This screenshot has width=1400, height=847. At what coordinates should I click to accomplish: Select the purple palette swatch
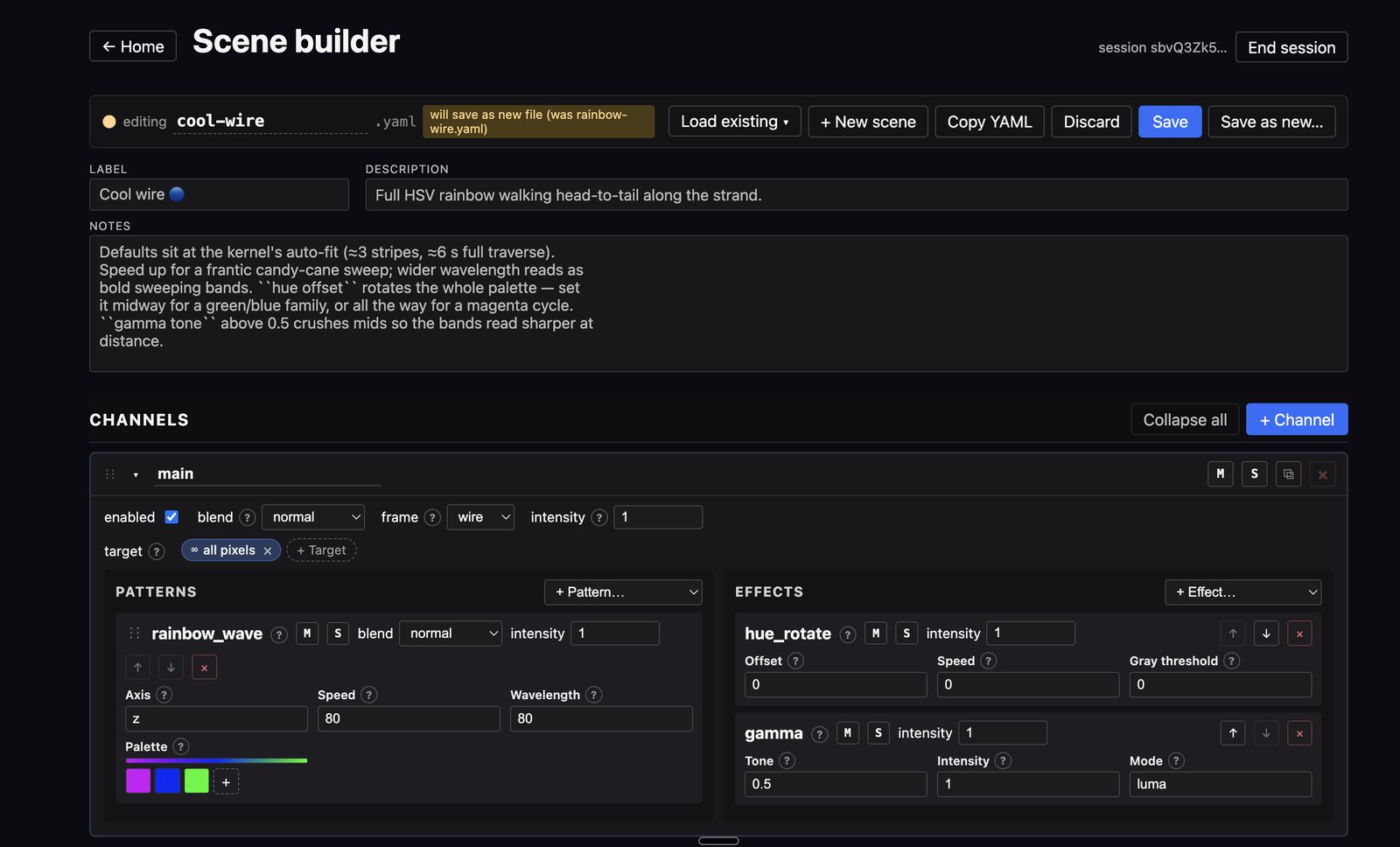click(x=138, y=780)
